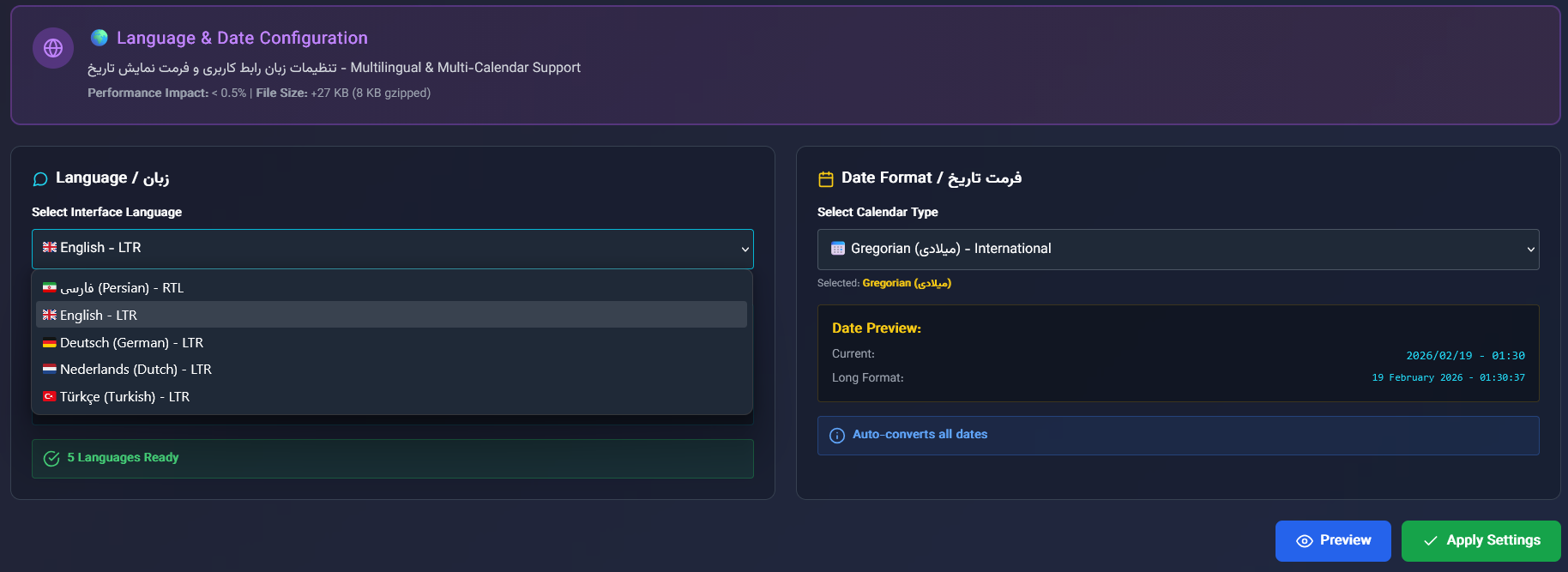This screenshot has width=1568, height=572.
Task: Click the Auto-converts all dates info banner
Action: pos(1178,436)
